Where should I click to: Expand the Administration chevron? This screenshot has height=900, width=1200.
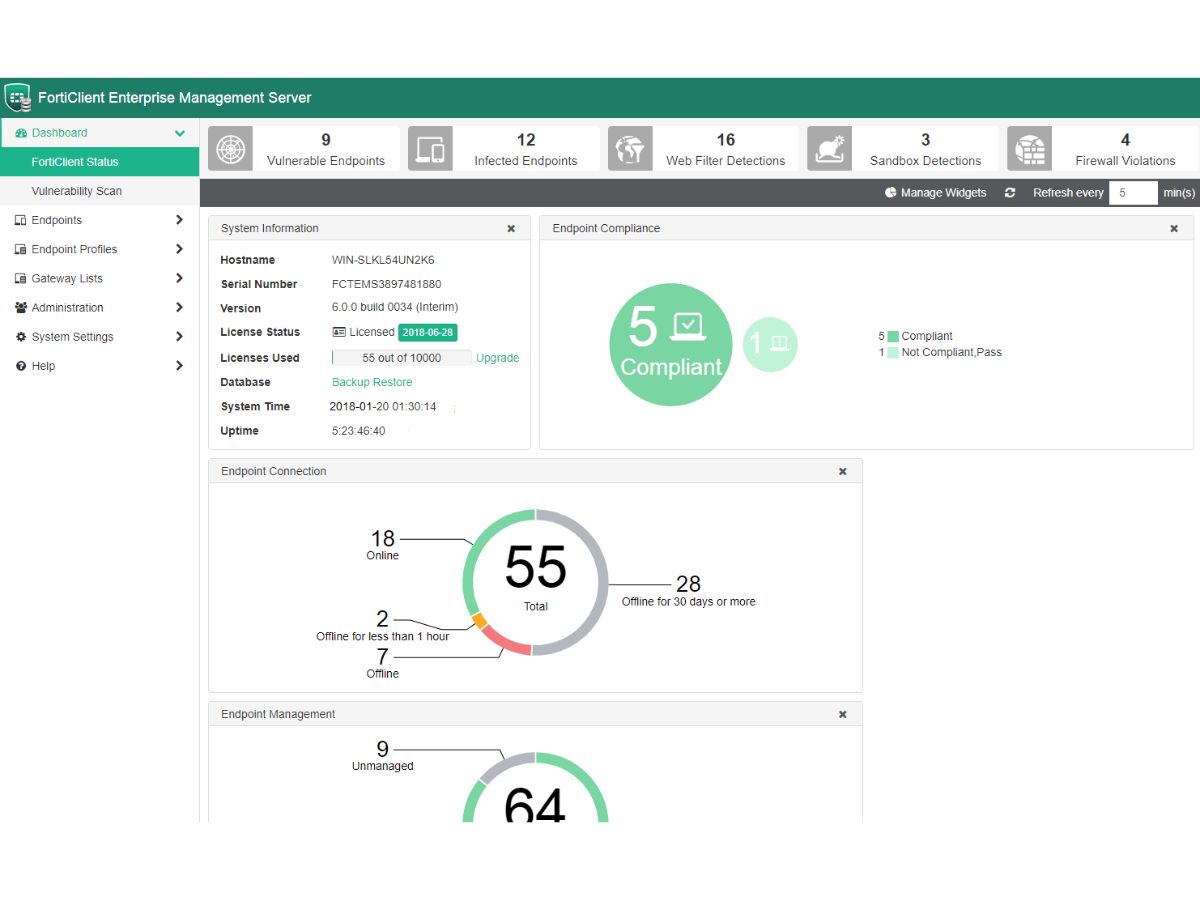click(180, 308)
